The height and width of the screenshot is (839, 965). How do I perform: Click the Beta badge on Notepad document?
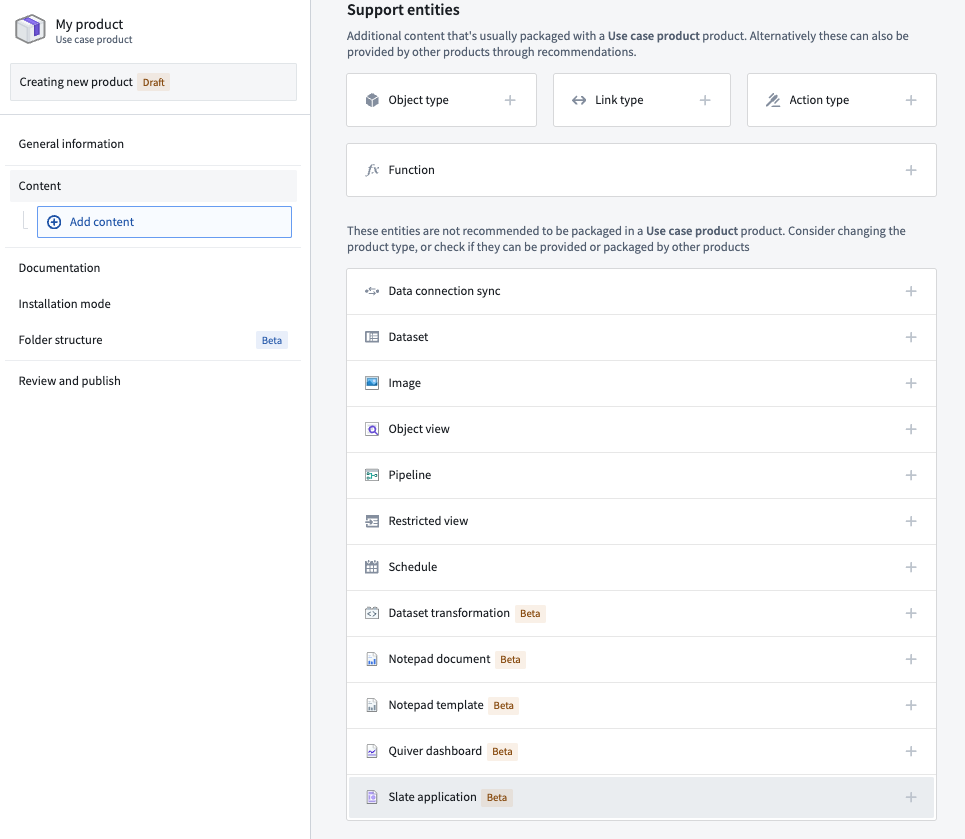pyautogui.click(x=510, y=660)
